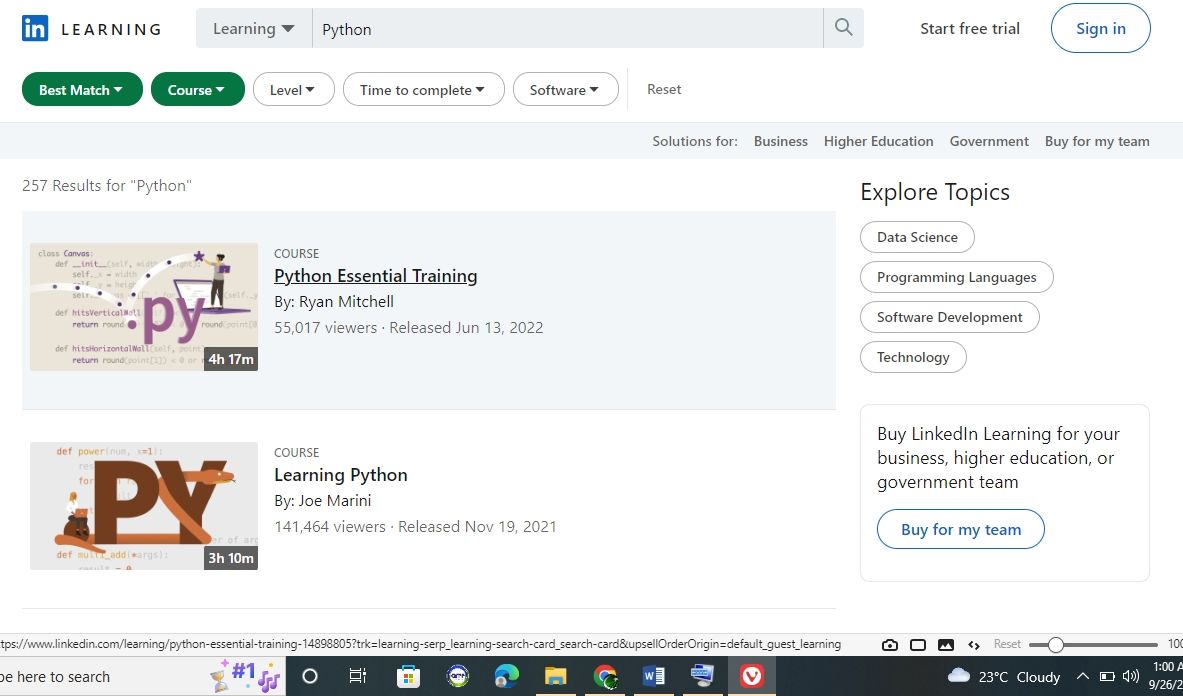Screen dimensions: 1183x696
Task: Click the Vivaldi browser taskbar icon
Action: (x=751, y=676)
